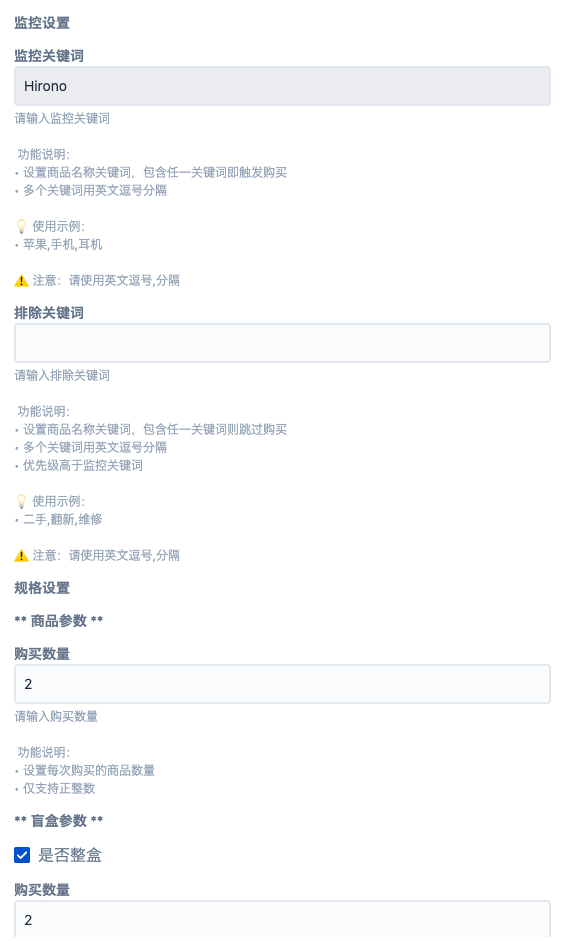The height and width of the screenshot is (941, 572).
Task: Click the lightbulb icon above 二手,翻新,维修 example
Action: (x=21, y=501)
